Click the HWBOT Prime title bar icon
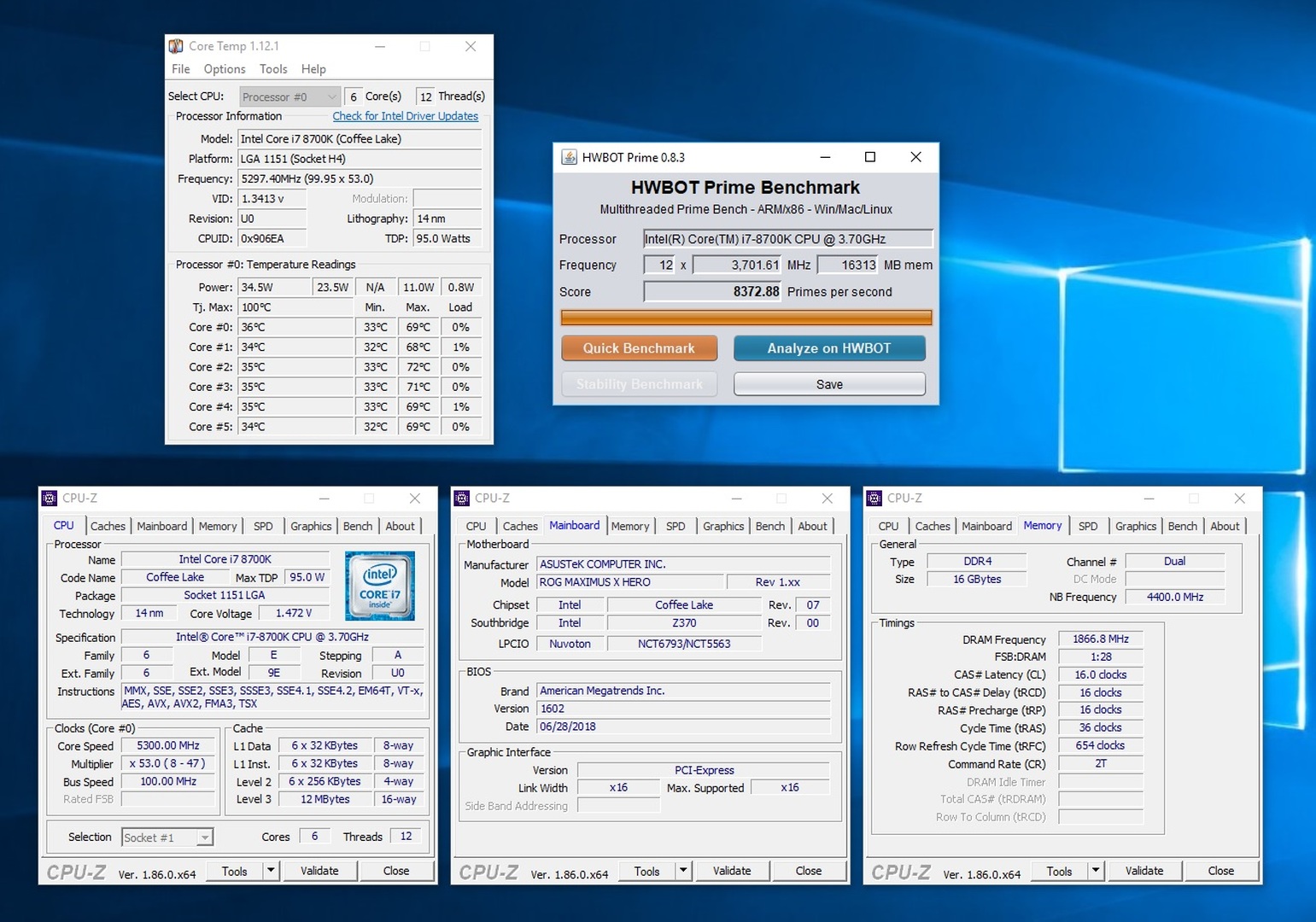Image resolution: width=1316 pixels, height=922 pixels. point(569,157)
